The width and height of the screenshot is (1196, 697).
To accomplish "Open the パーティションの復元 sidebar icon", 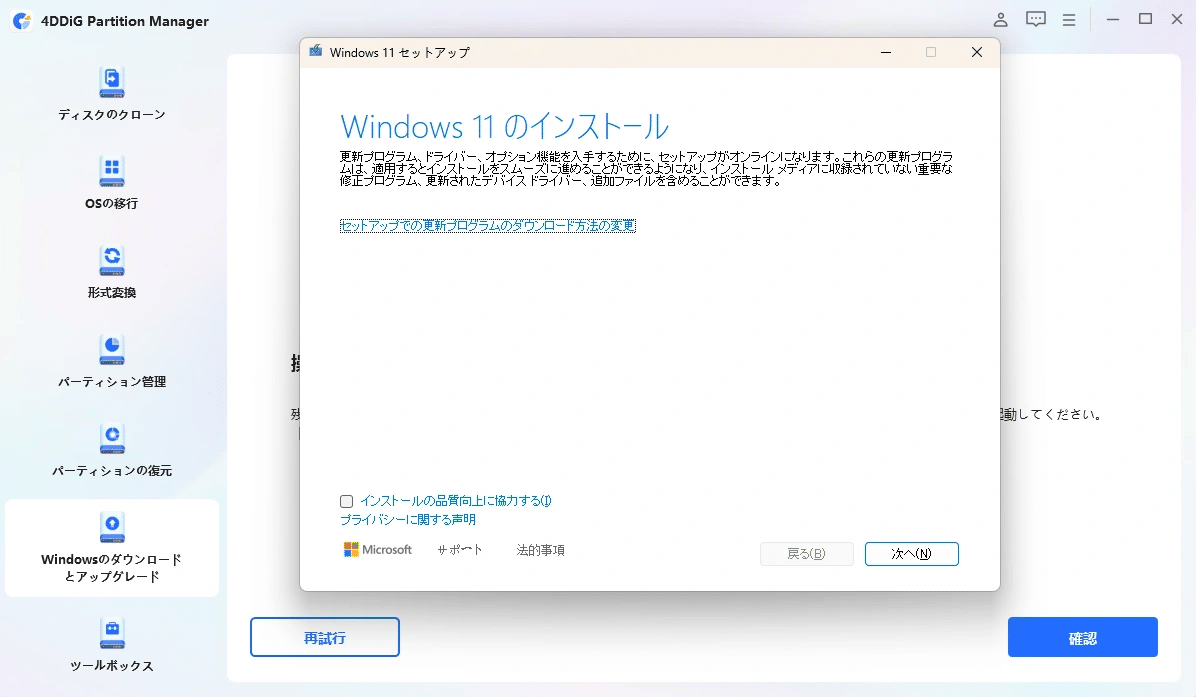I will [112, 438].
